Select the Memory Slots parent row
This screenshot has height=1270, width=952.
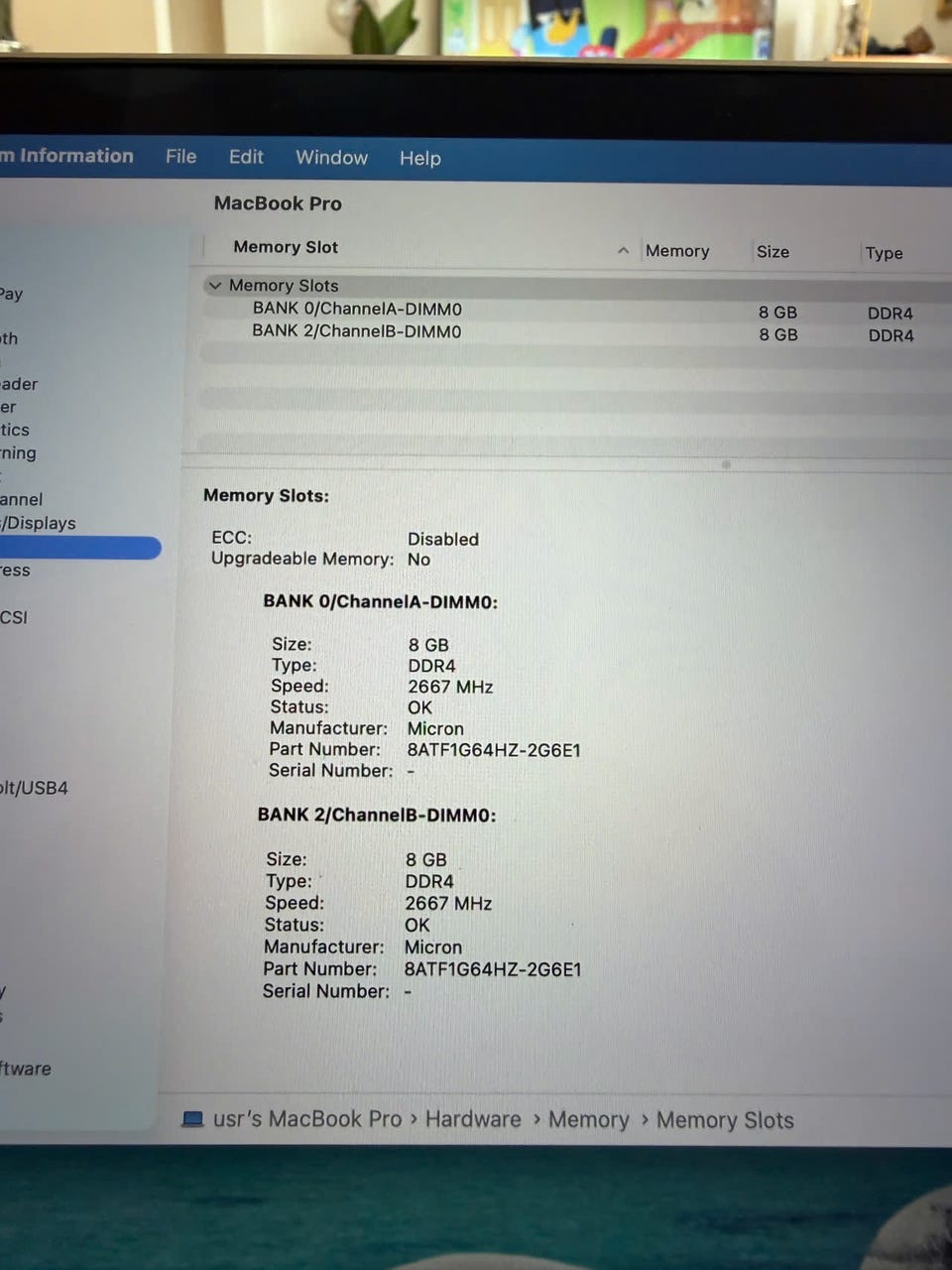[575, 286]
